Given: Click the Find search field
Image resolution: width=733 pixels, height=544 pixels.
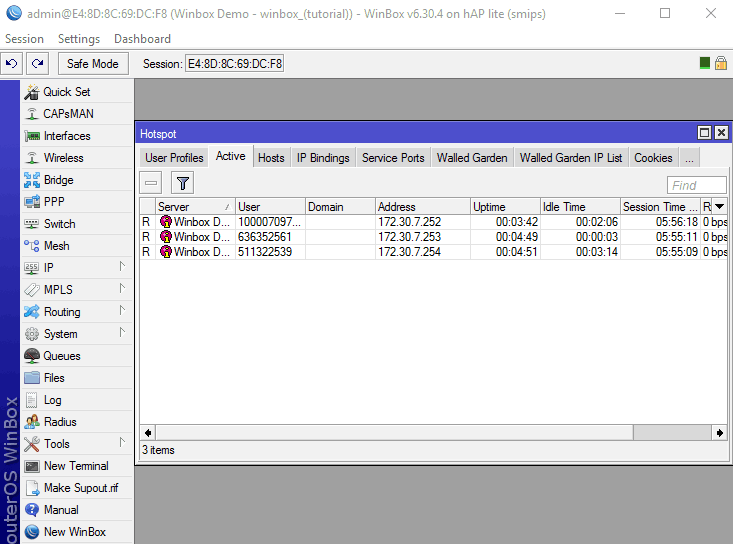Looking at the screenshot, I should coord(697,185).
